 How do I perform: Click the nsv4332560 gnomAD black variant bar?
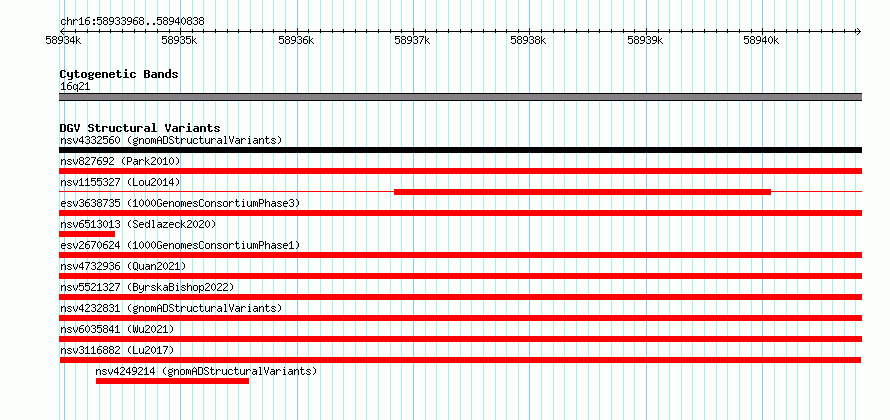click(x=460, y=150)
